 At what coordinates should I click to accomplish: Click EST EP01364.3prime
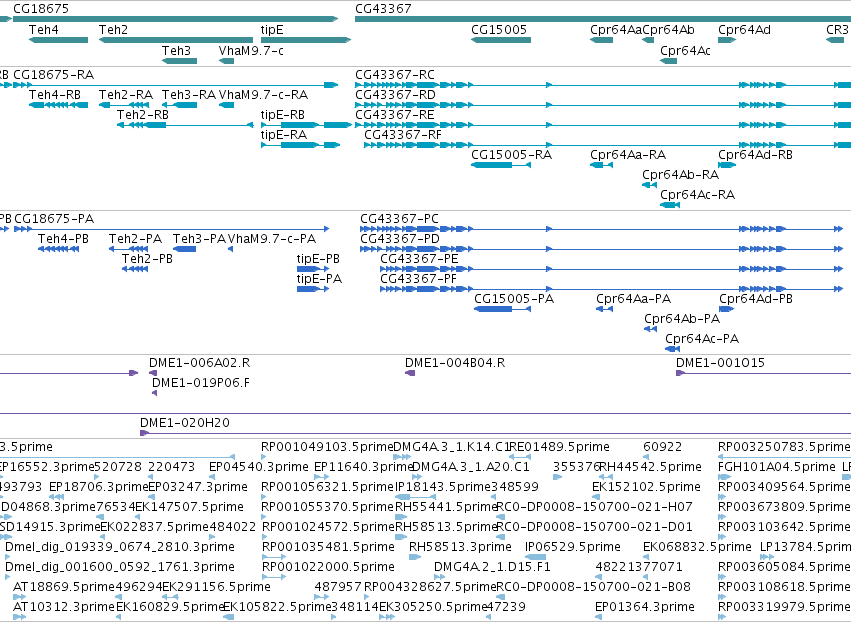pos(645,607)
